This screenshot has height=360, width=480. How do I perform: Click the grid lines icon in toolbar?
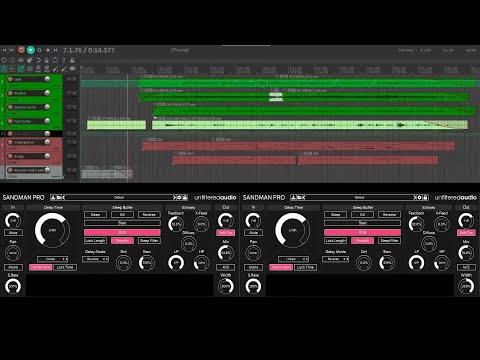(x=30, y=69)
